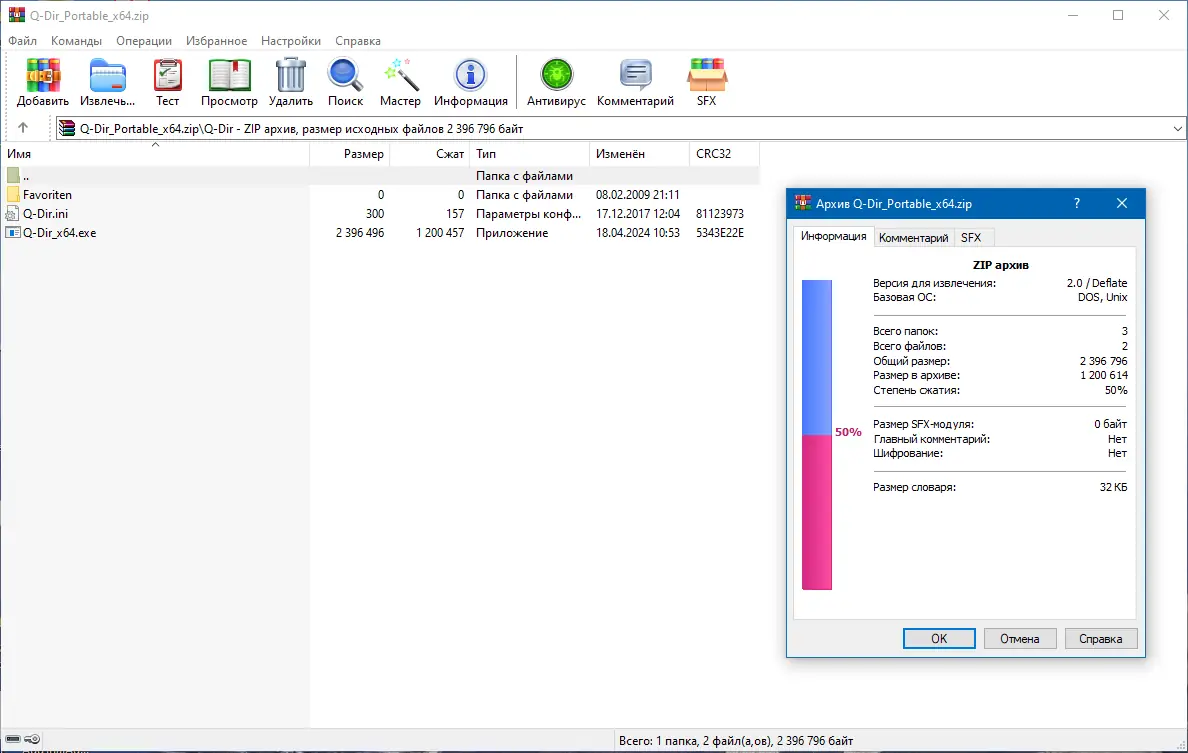The image size is (1188, 753).
Task: Click the dialog help question mark
Action: click(1077, 203)
